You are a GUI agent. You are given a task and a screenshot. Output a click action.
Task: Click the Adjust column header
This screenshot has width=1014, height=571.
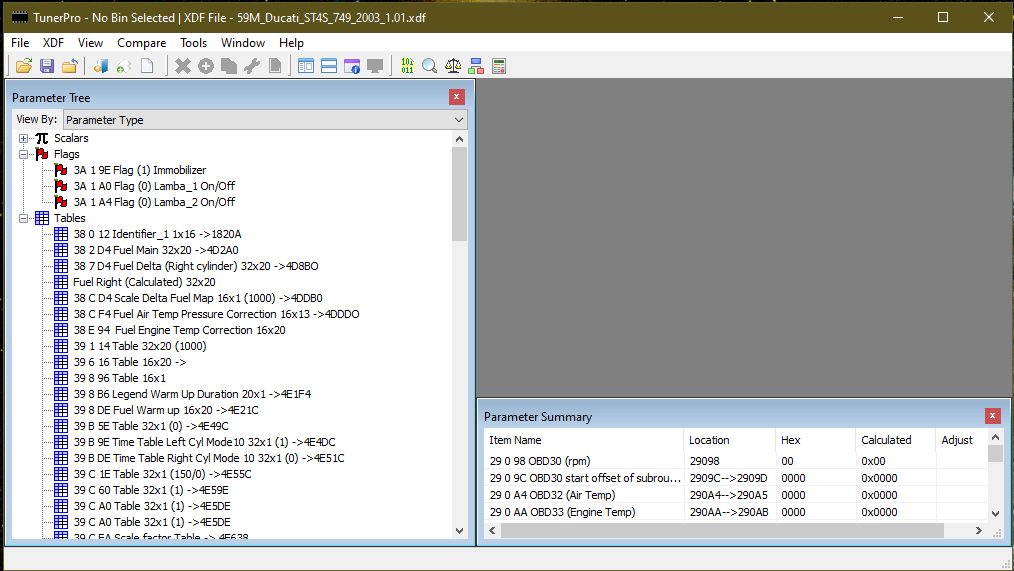[962, 440]
